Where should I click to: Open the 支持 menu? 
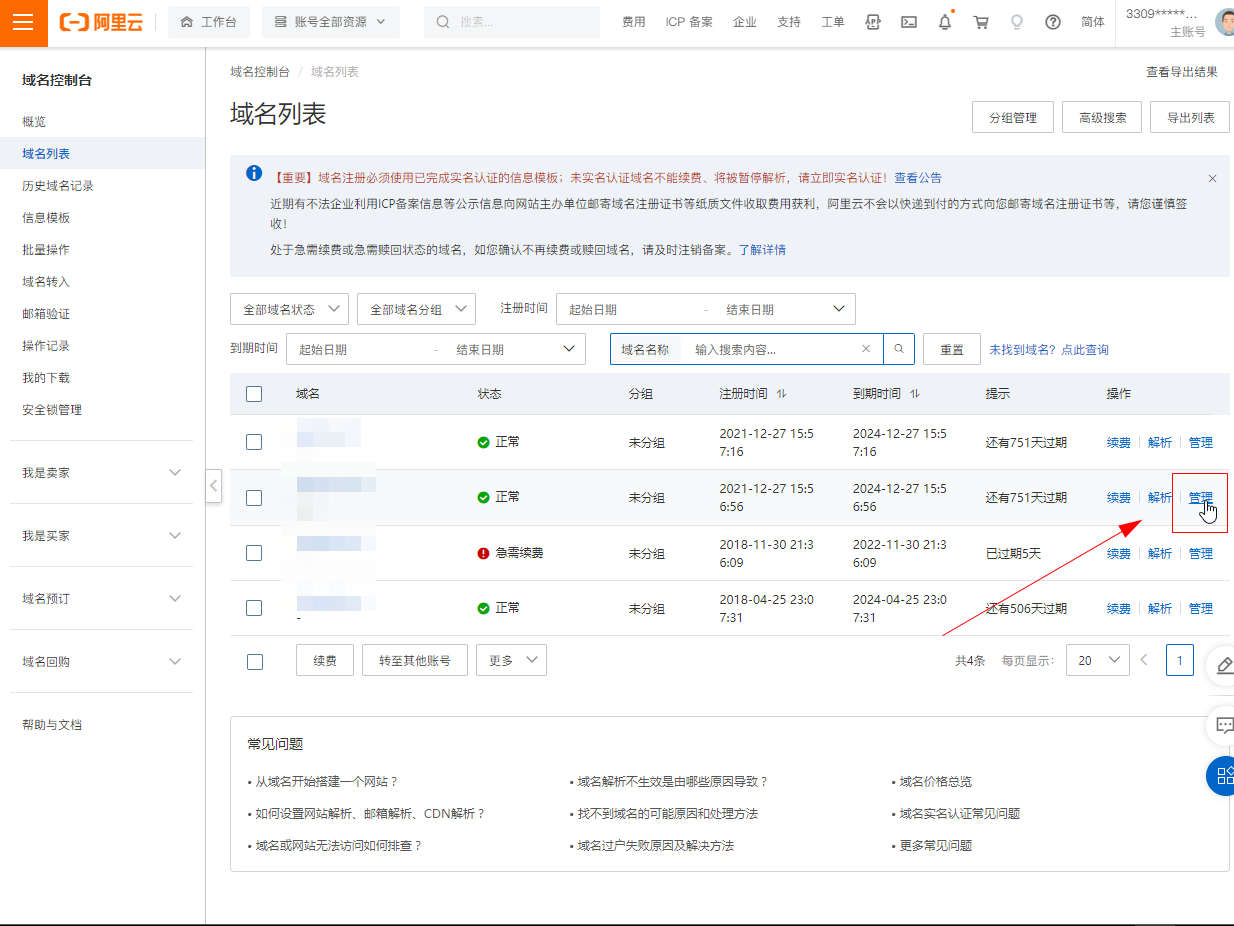click(x=789, y=22)
